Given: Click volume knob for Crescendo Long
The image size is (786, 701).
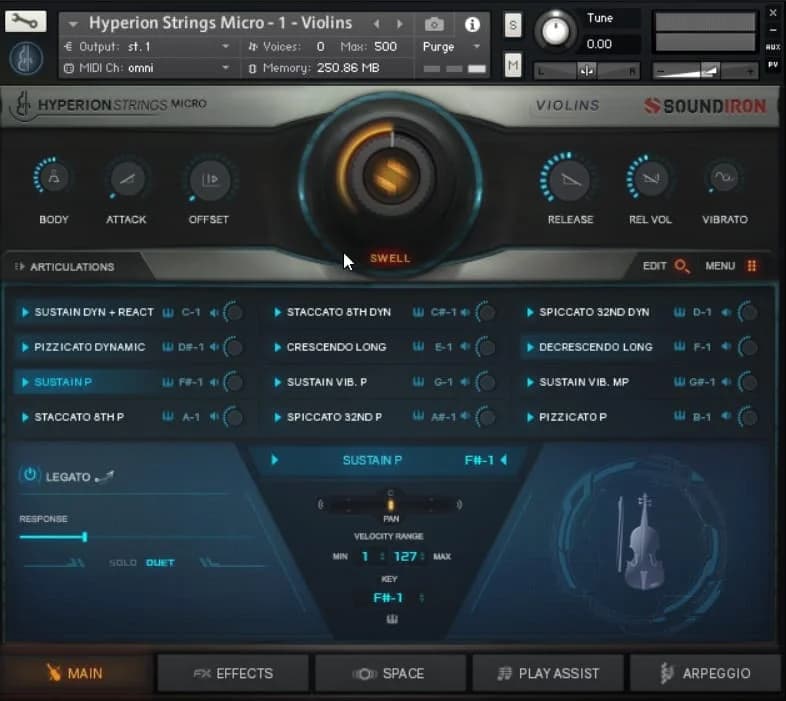Looking at the screenshot, I should pos(485,347).
